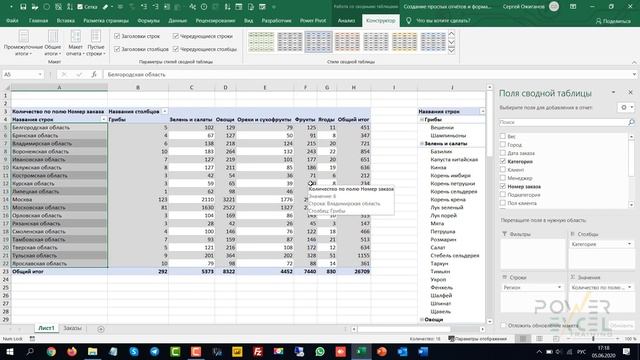The width and height of the screenshot is (640, 360).
Task: Toggle the Чередующиеся столбцы checkbox
Action: point(176,49)
